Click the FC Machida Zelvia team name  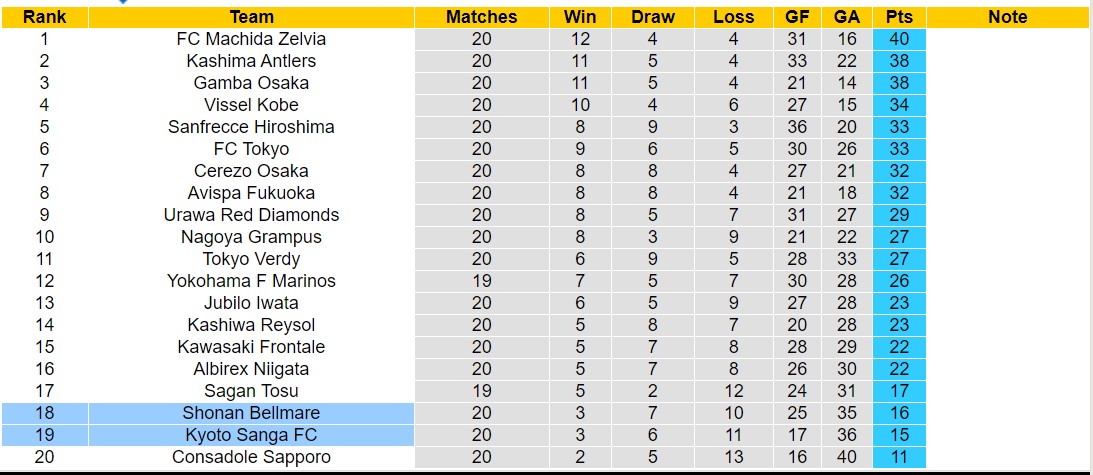click(x=251, y=39)
